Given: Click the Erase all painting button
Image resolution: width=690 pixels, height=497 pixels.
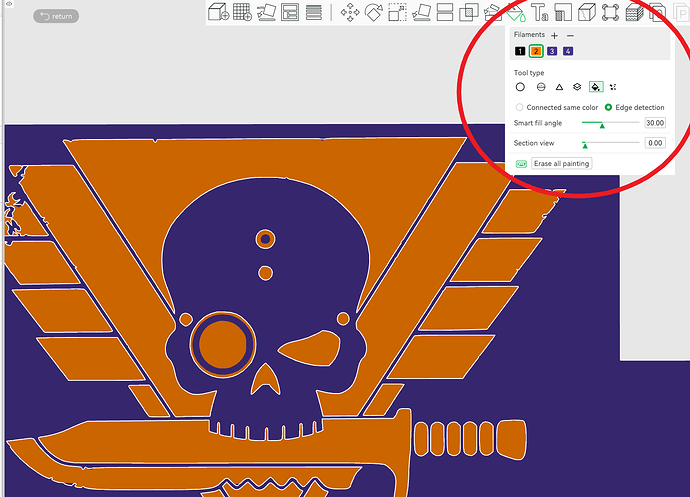Looking at the screenshot, I should click(561, 163).
